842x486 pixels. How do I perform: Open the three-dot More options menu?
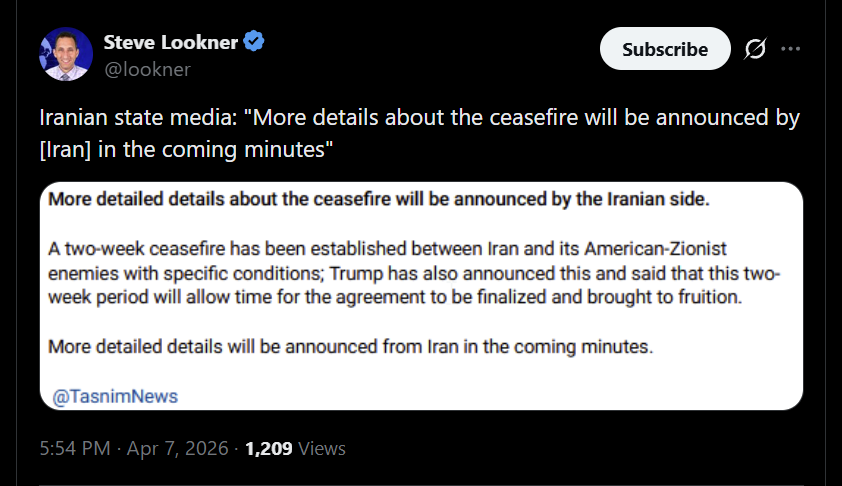click(791, 49)
